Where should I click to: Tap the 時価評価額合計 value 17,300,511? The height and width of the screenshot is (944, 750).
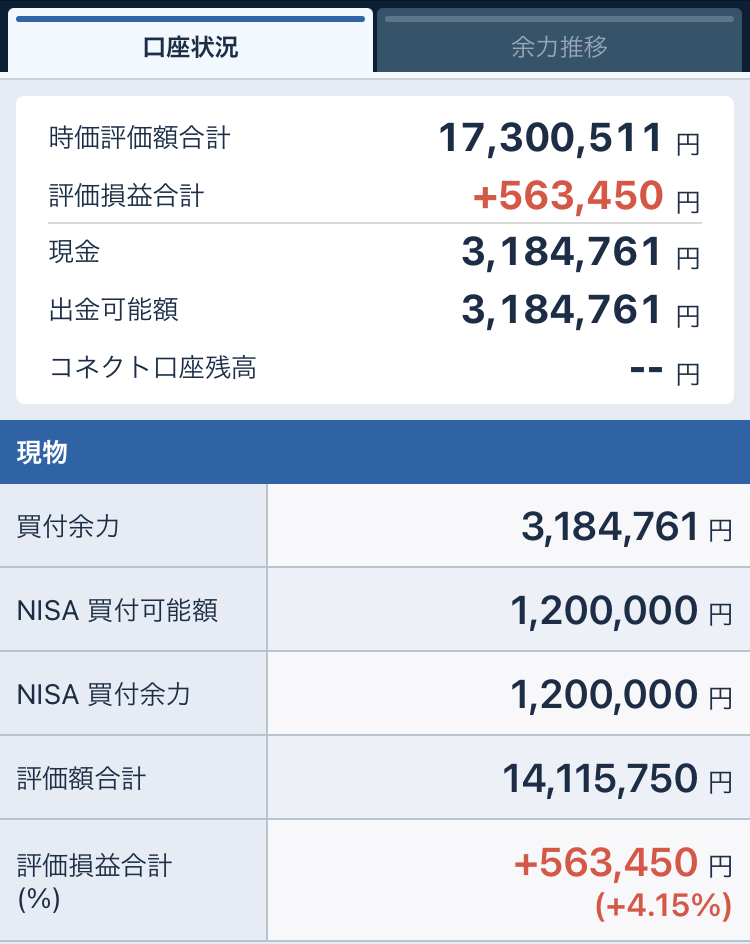point(551,138)
